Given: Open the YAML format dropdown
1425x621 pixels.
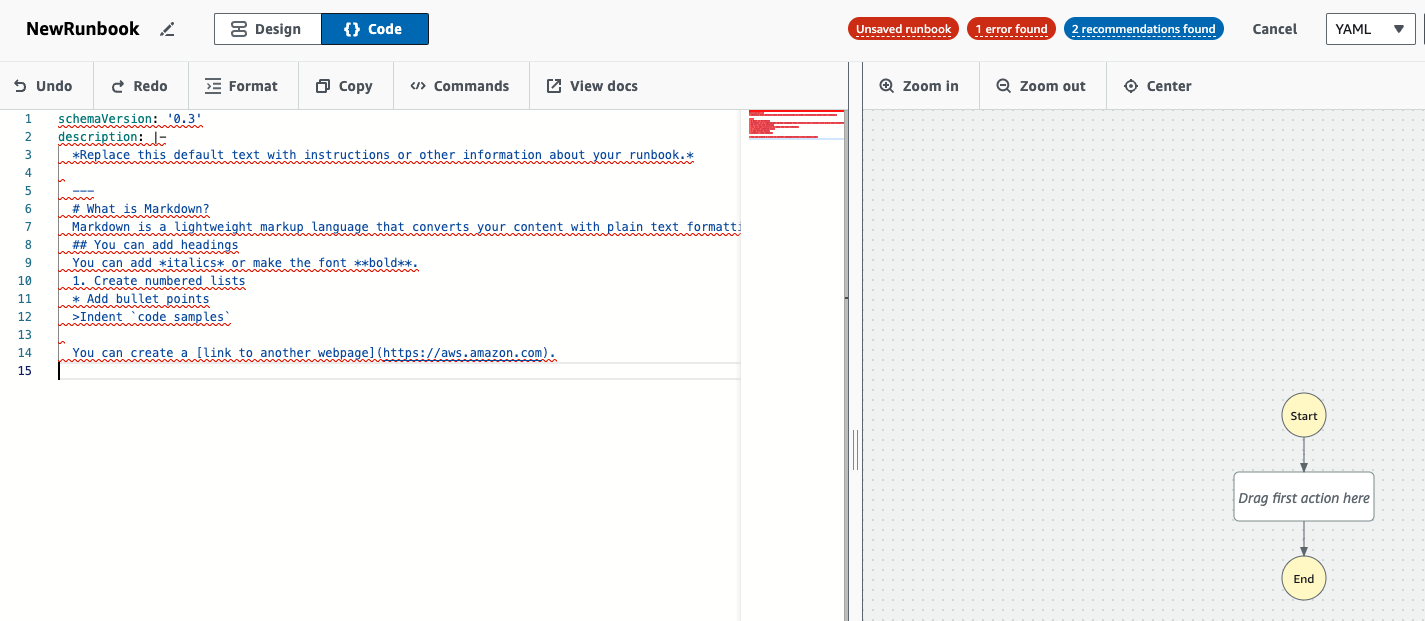Looking at the screenshot, I should pos(1369,29).
